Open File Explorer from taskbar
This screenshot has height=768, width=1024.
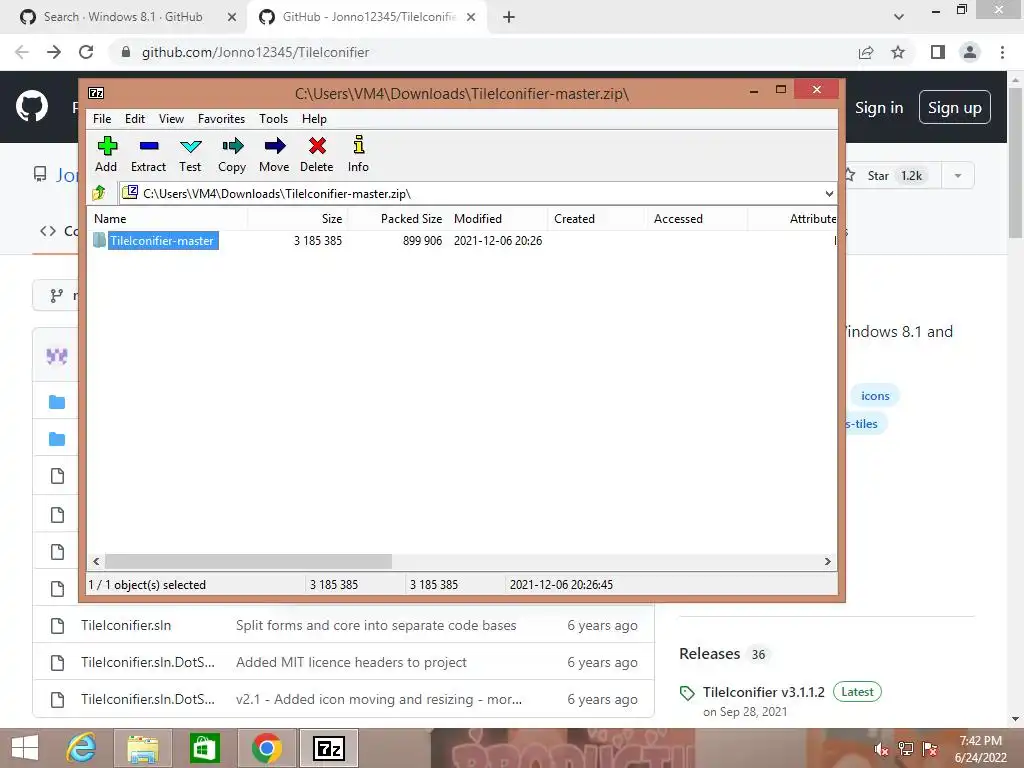click(142, 748)
